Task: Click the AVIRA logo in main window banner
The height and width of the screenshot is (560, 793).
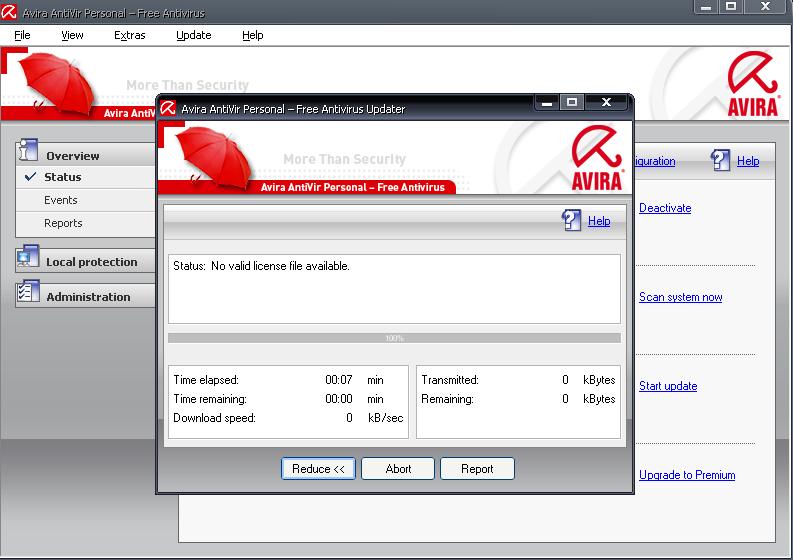Action: (753, 84)
